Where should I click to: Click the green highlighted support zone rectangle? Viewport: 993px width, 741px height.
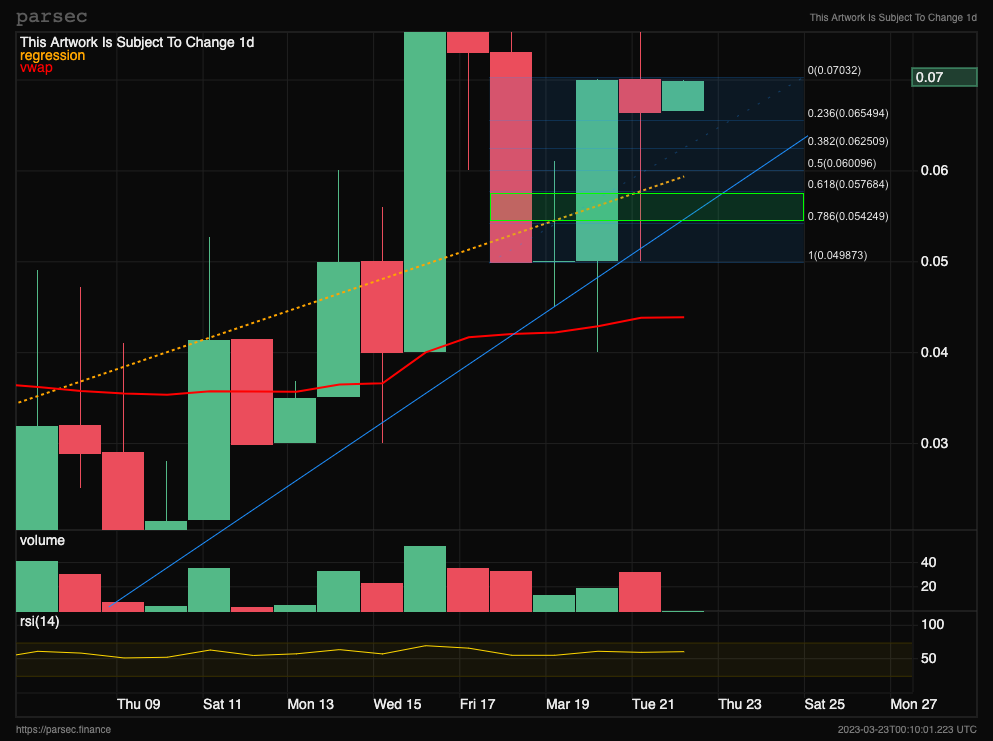click(647, 207)
